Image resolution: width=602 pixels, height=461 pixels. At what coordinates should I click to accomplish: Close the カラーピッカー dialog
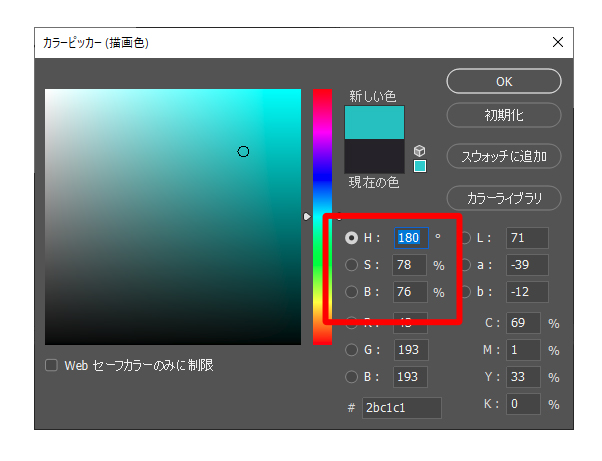(557, 42)
